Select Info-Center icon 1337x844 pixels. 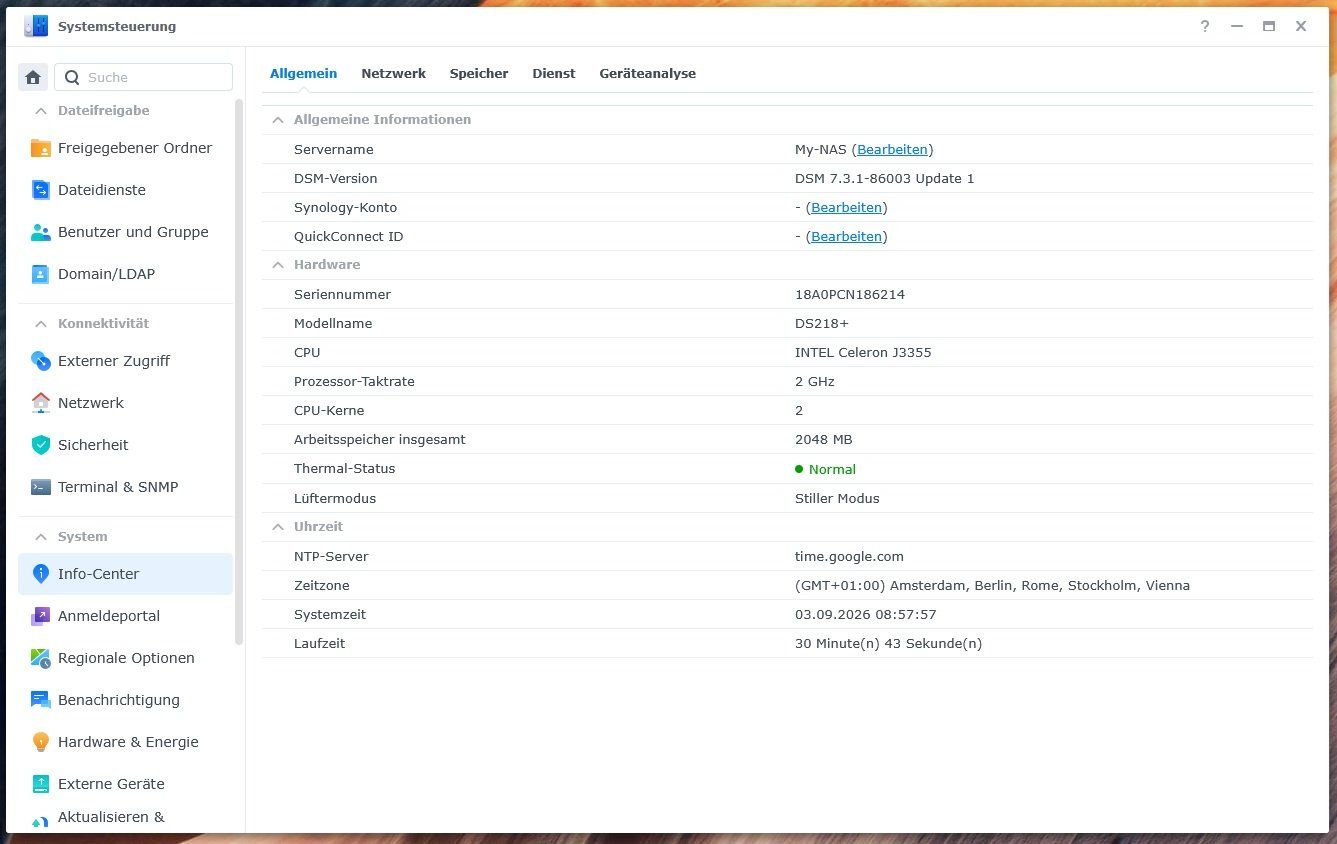(41, 574)
